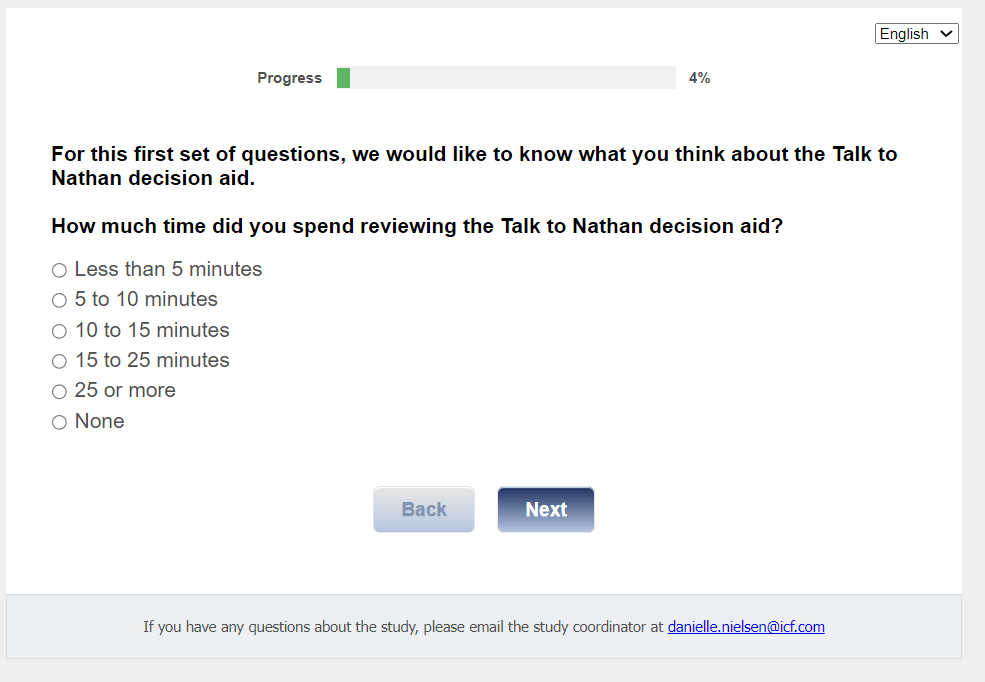Screen dimensions: 985x682
Task: Click the 4% progress percentage text
Action: tap(699, 78)
